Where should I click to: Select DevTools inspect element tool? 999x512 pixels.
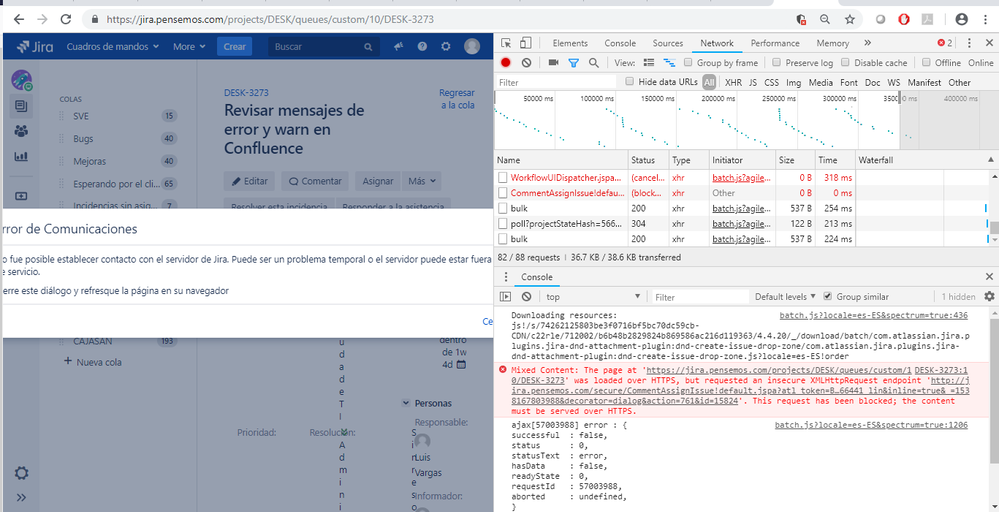[506, 43]
